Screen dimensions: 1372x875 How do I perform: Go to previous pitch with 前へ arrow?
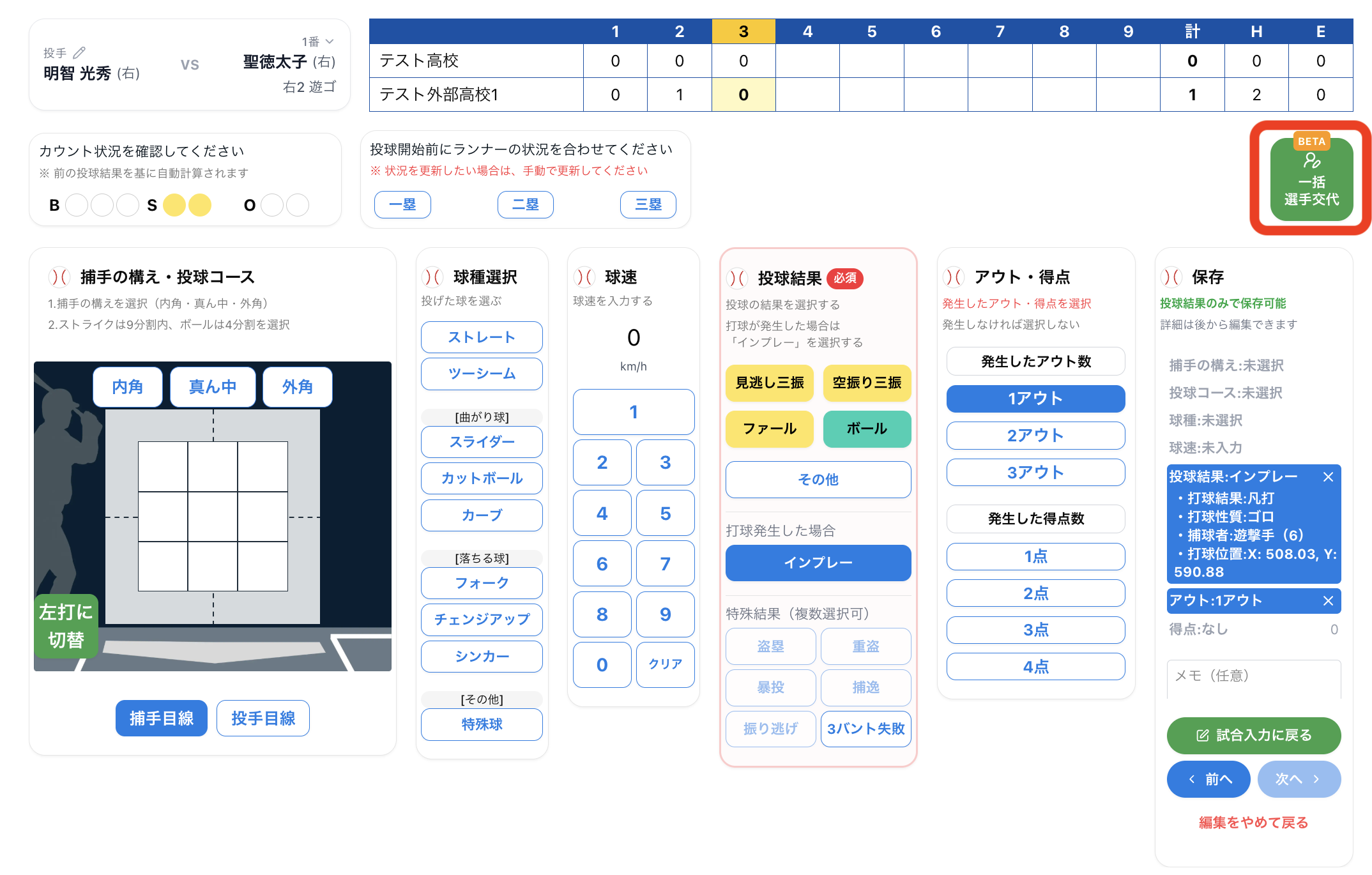coord(1208,779)
